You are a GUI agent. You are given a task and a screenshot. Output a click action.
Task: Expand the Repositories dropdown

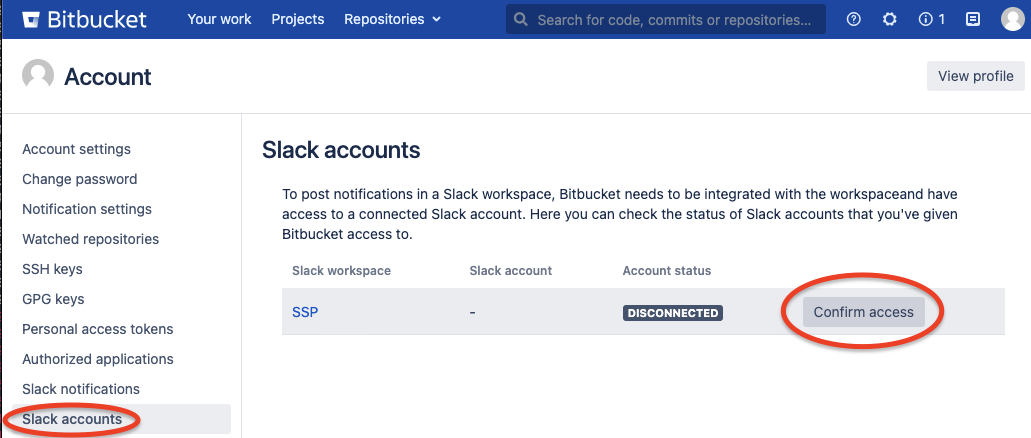(393, 19)
